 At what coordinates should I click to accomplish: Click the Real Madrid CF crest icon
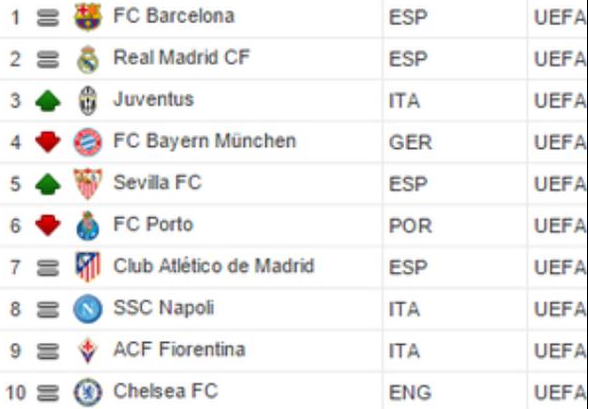(x=88, y=59)
